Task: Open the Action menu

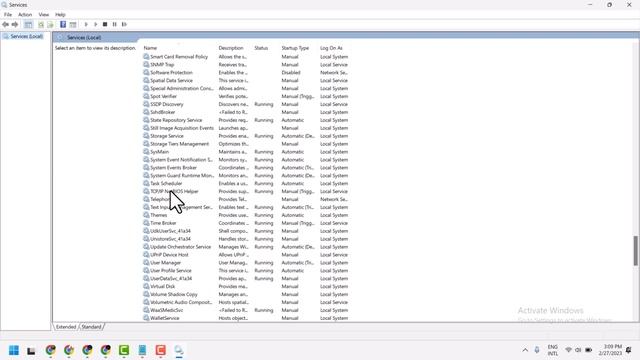Action: [x=25, y=15]
